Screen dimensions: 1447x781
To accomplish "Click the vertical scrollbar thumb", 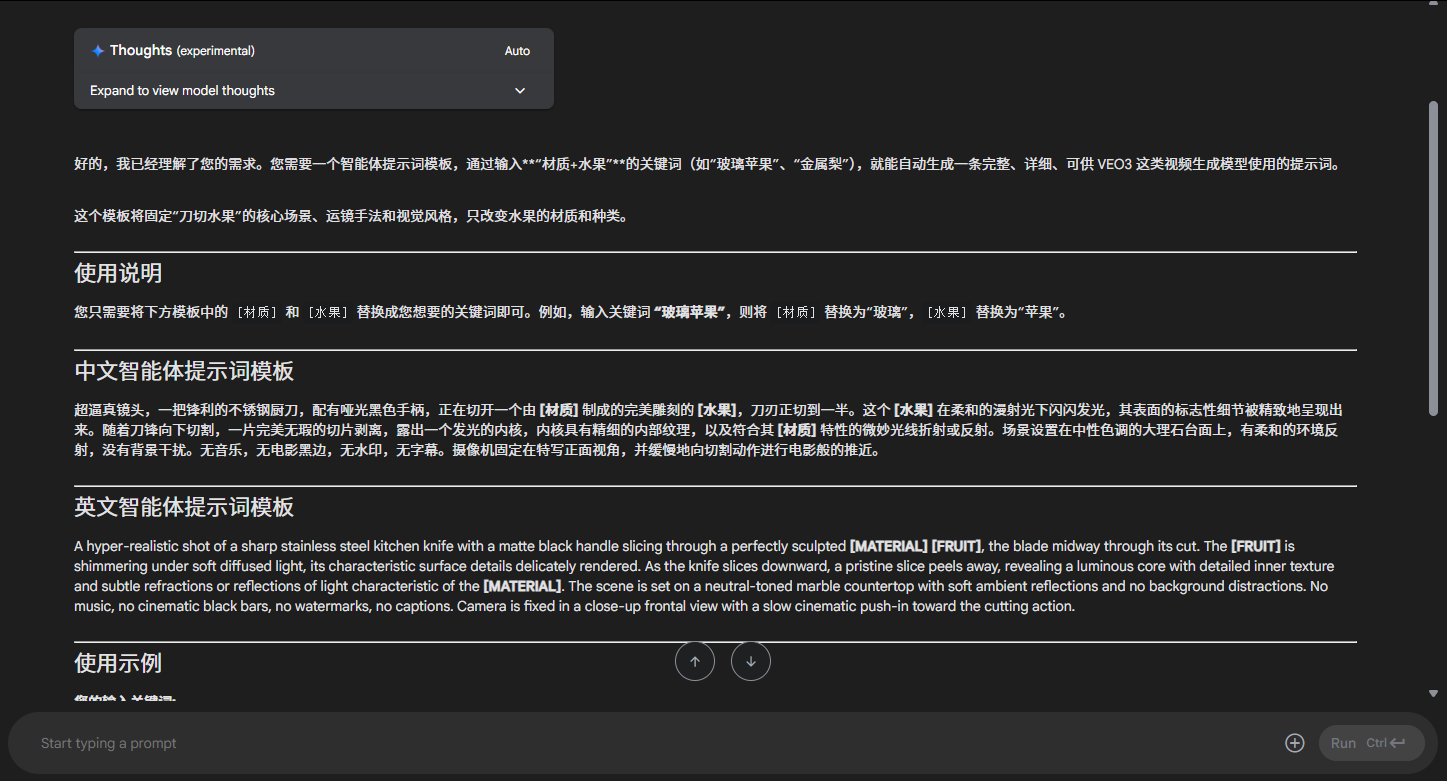I will pyautogui.click(x=1433, y=258).
